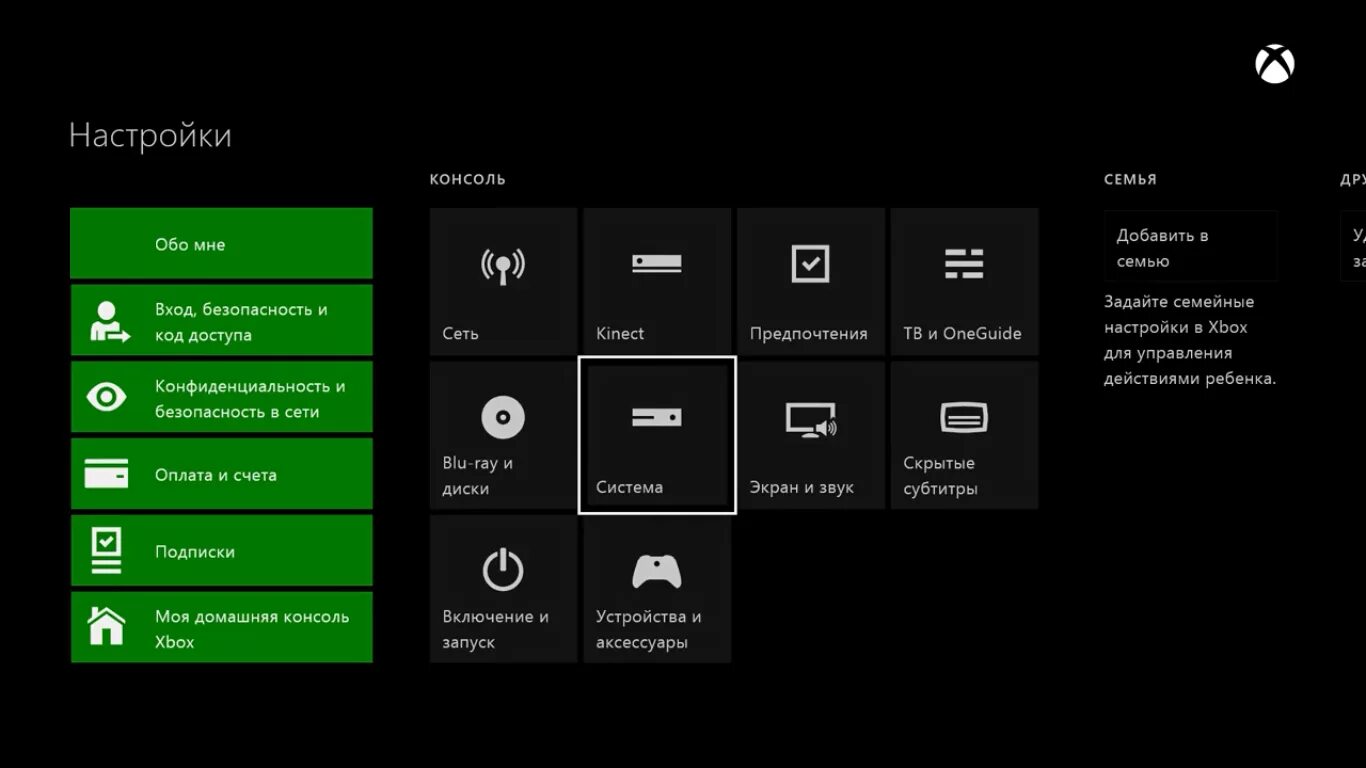The width and height of the screenshot is (1366, 768).
Task: Open Оплата и счета item
Action: click(221, 473)
